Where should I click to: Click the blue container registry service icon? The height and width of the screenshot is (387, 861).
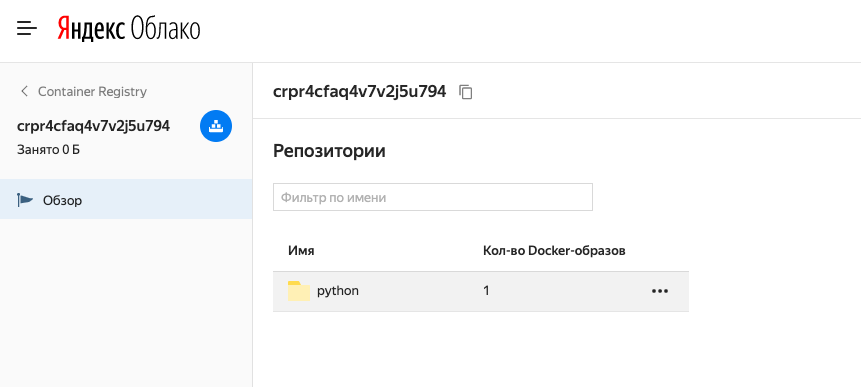pyautogui.click(x=216, y=126)
